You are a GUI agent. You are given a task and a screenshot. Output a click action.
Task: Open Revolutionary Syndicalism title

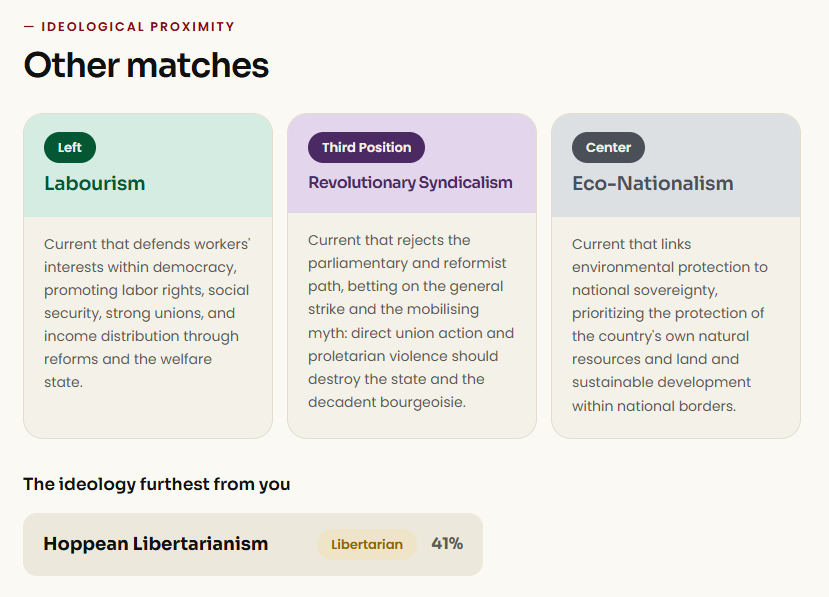coord(410,182)
